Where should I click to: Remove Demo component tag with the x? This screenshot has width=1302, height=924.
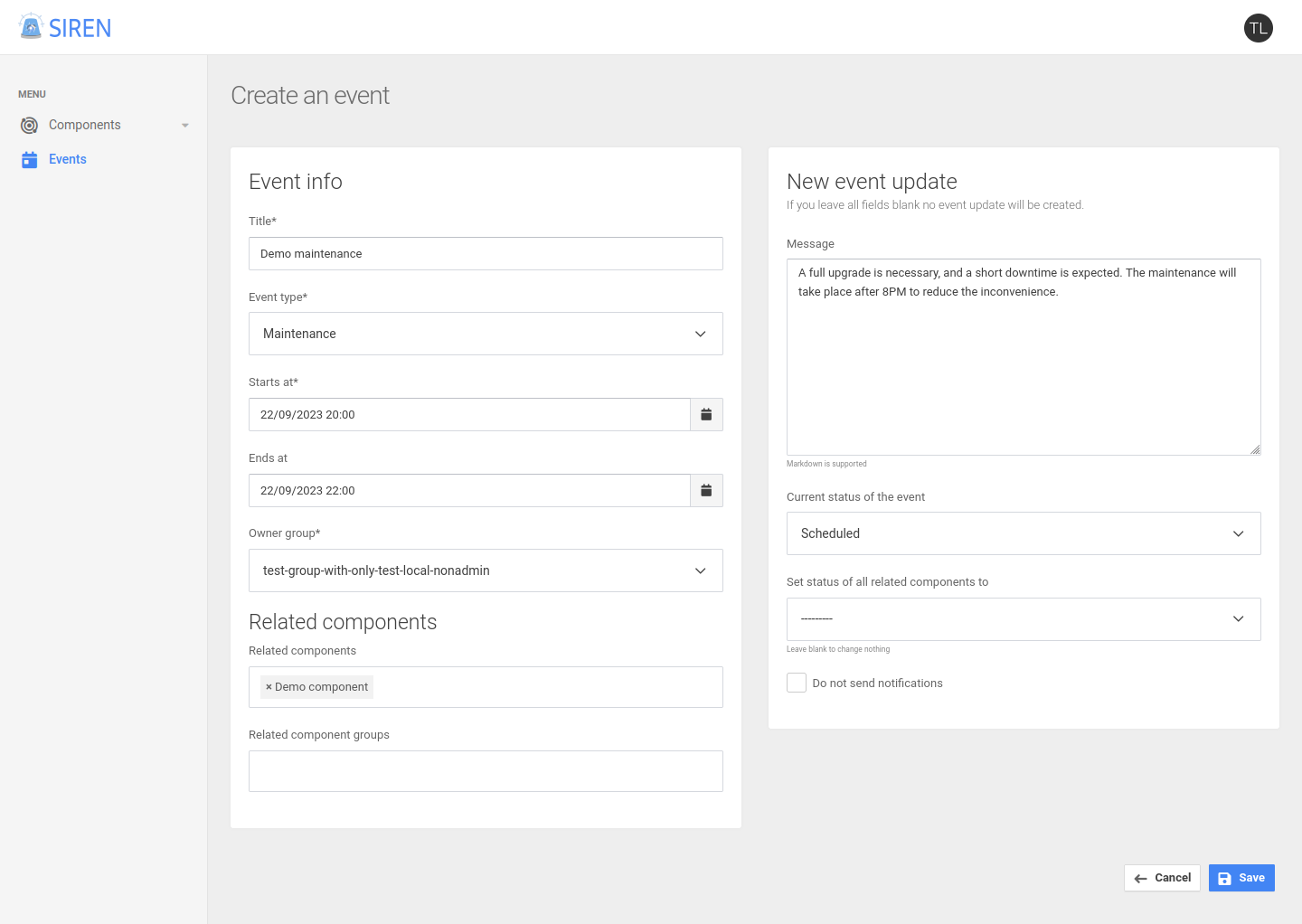pos(269,687)
